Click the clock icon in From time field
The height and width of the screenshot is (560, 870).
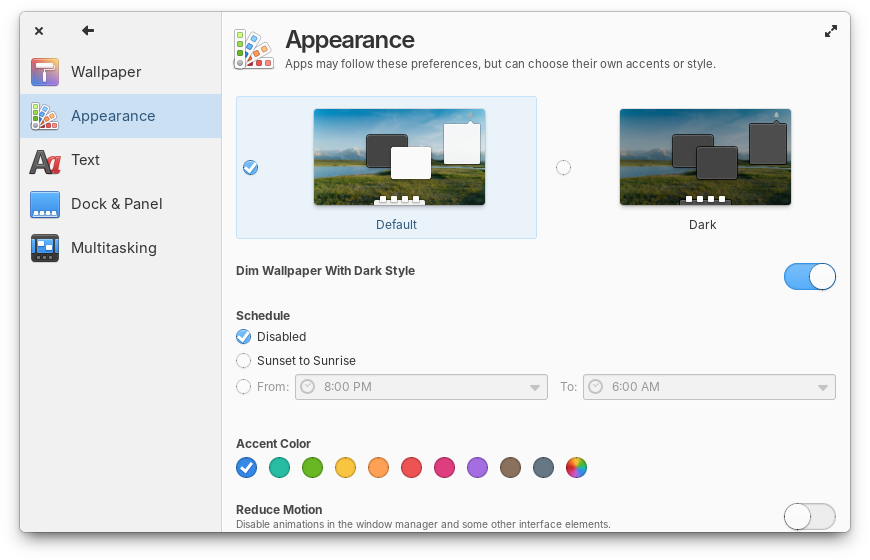(x=308, y=387)
